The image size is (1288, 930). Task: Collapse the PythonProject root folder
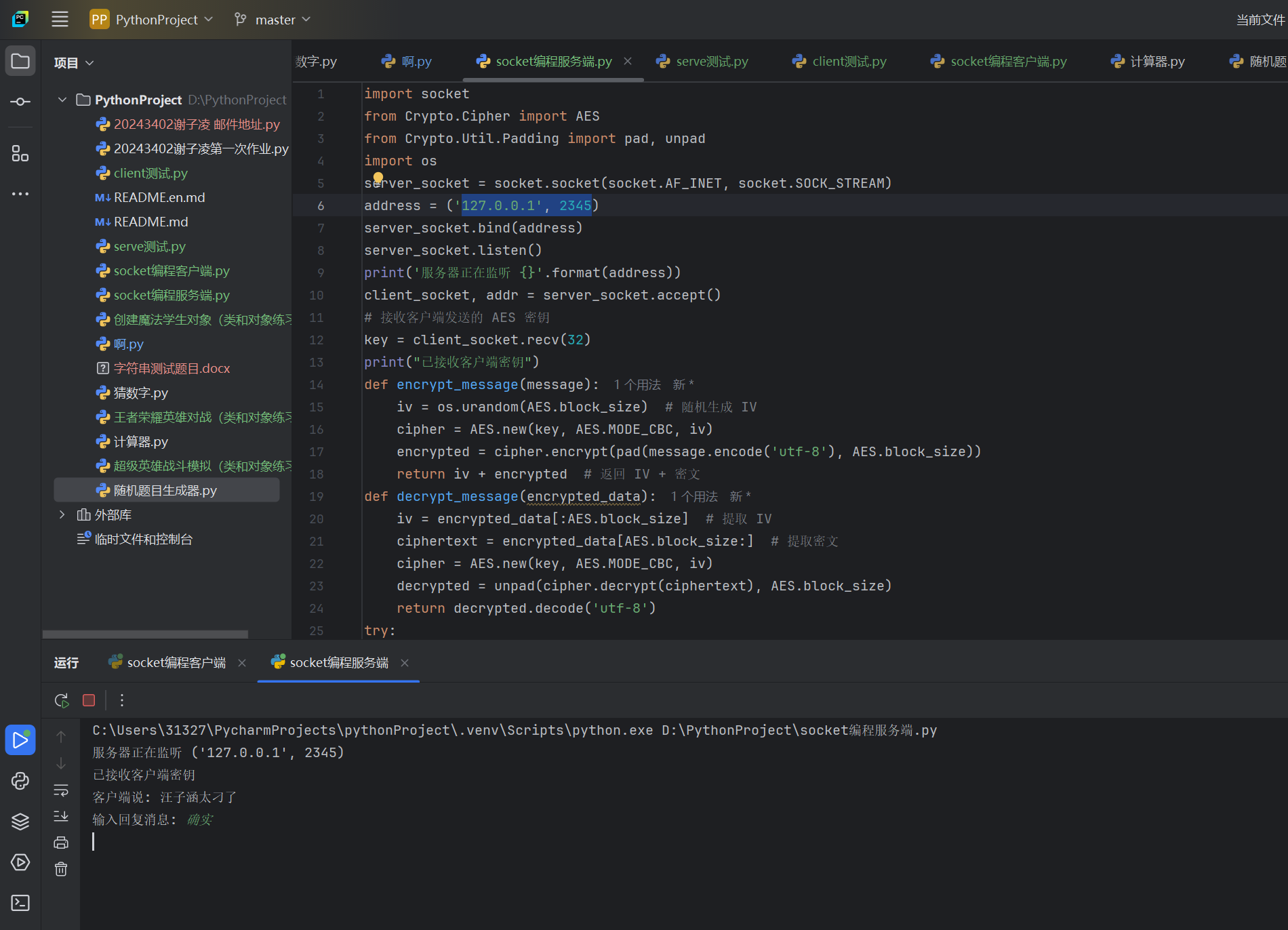pyautogui.click(x=62, y=100)
